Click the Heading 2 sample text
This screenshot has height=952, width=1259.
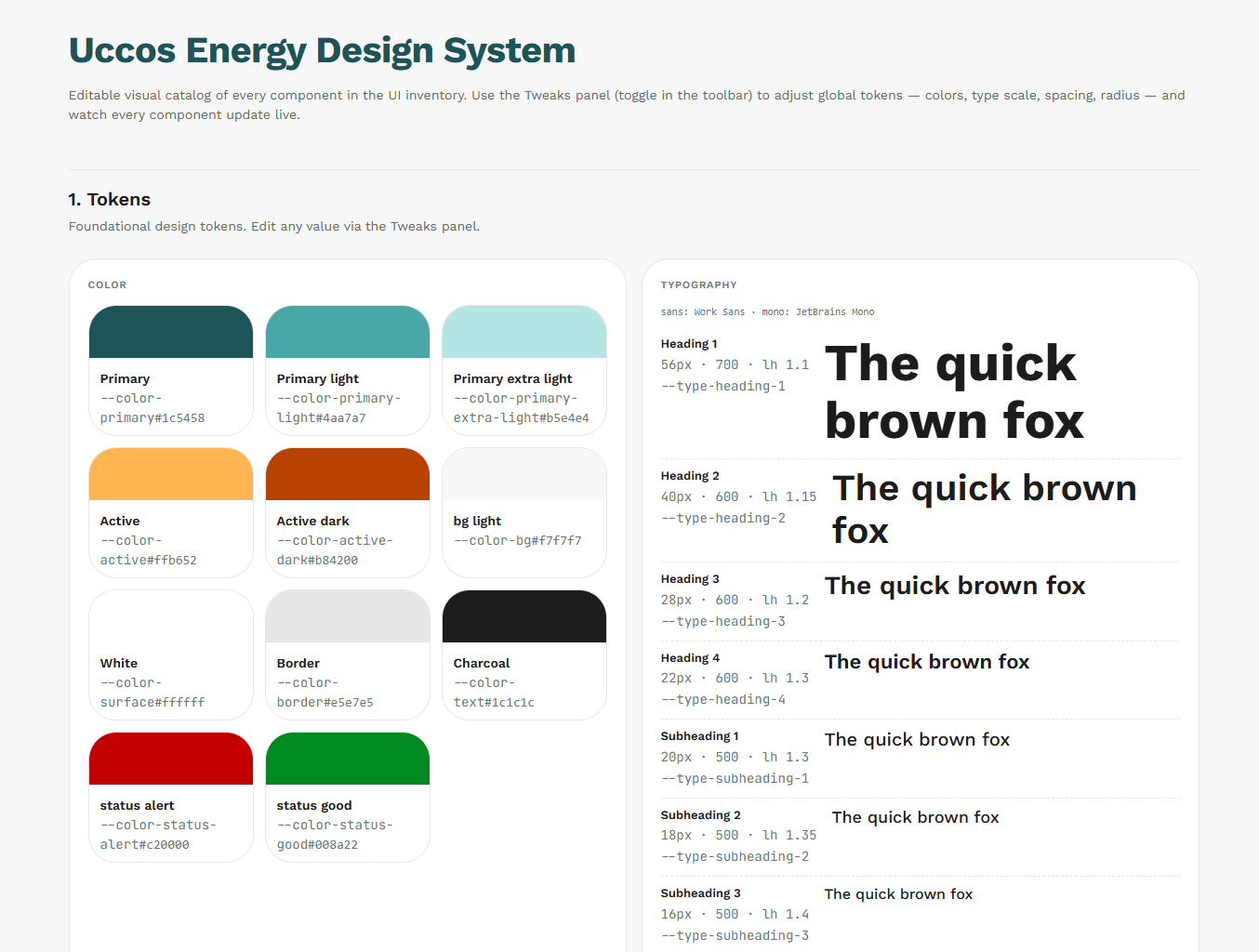[984, 509]
